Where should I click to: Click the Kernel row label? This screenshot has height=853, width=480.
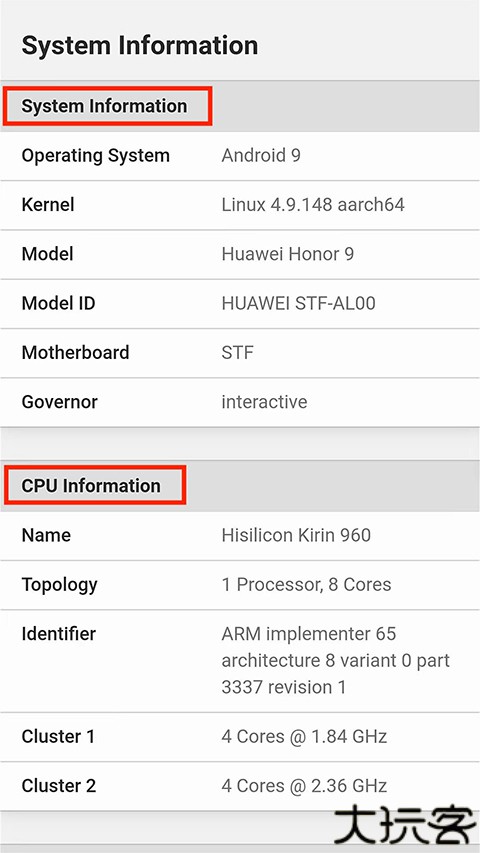coord(48,205)
